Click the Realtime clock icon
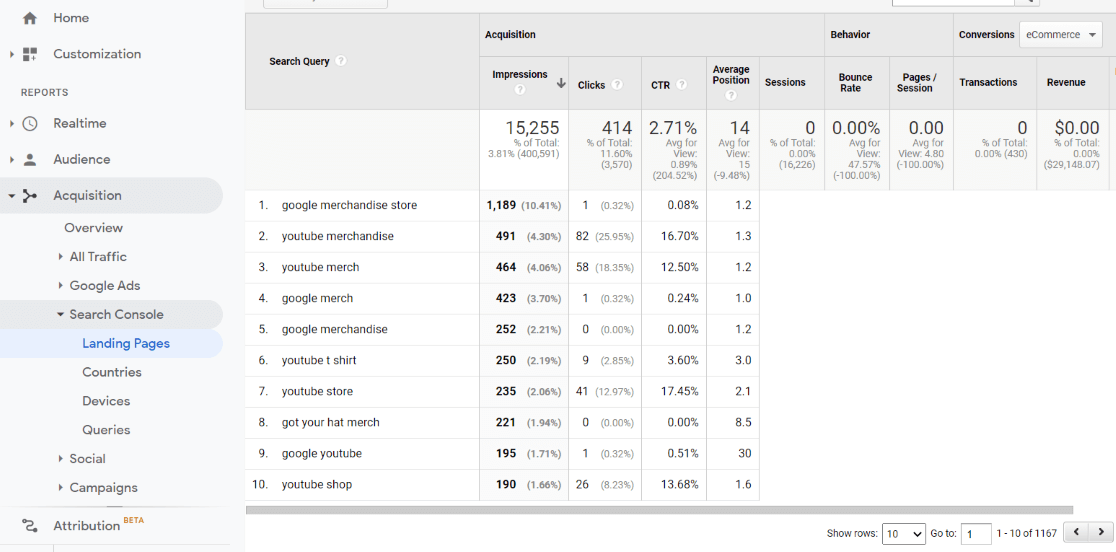Image resolution: width=1116 pixels, height=552 pixels. [x=29, y=124]
